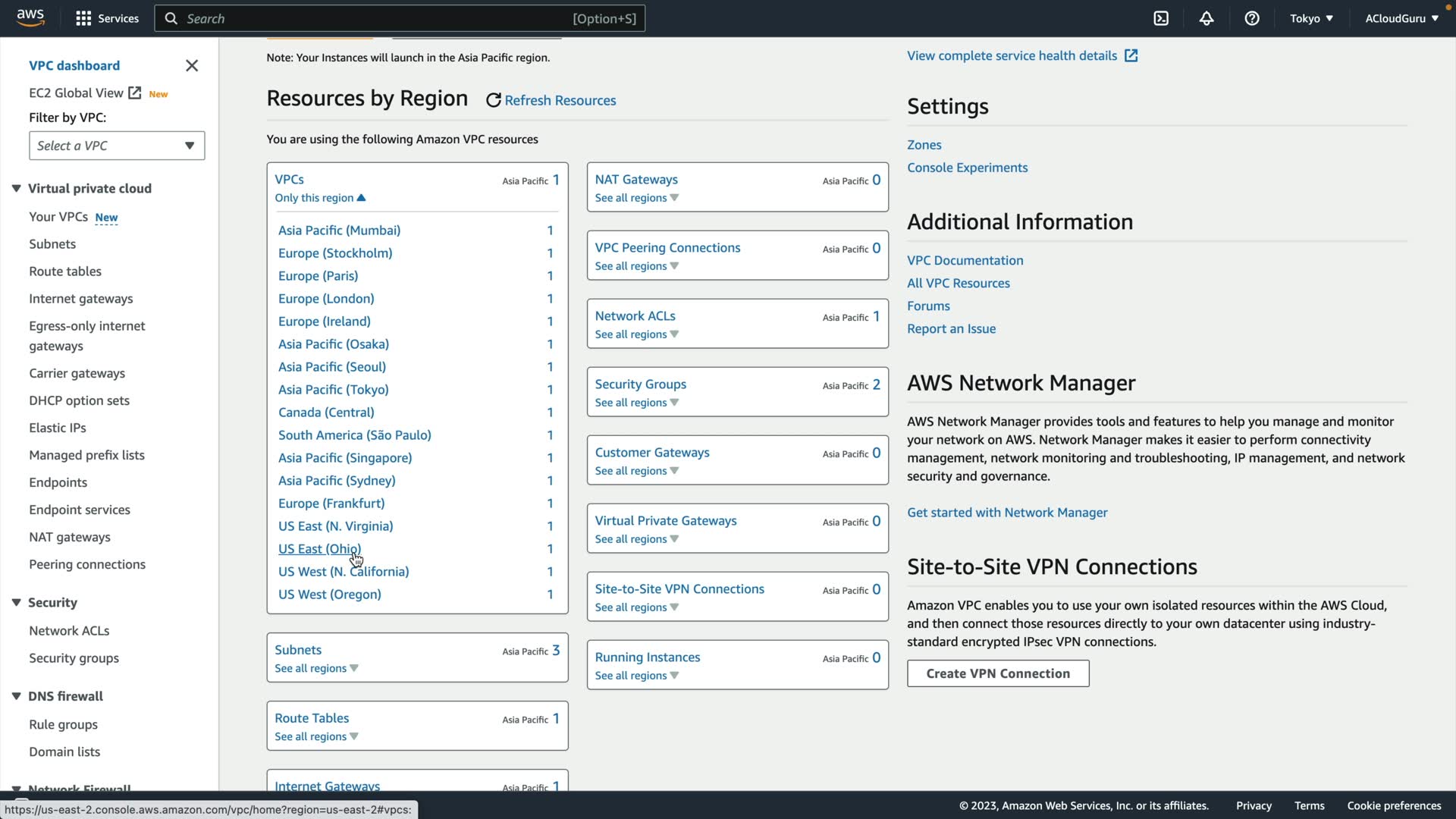Expand the ACloudGuru account menu

[1401, 18]
